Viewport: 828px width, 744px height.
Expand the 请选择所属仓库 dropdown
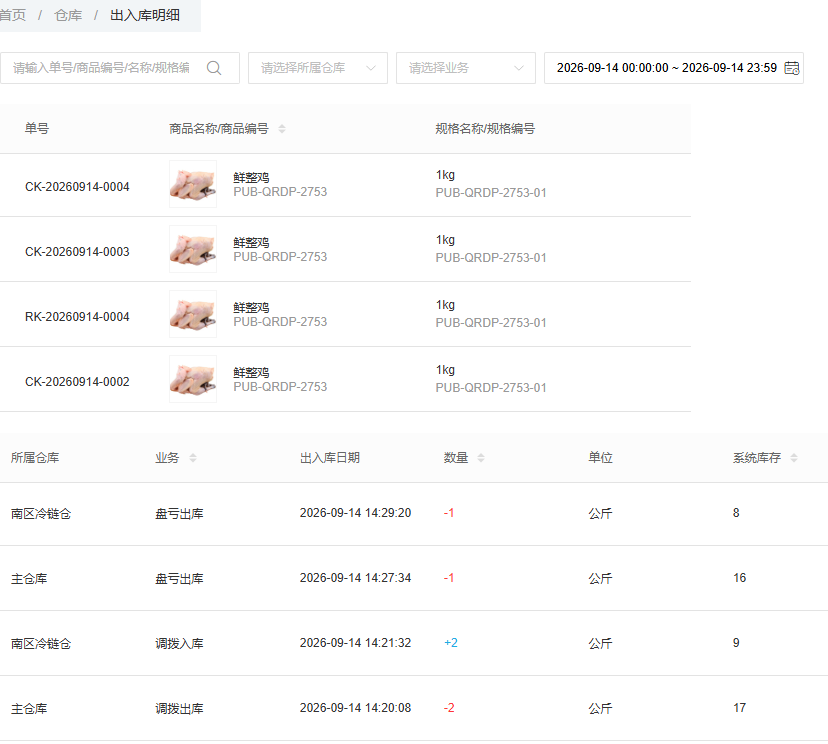coord(318,68)
